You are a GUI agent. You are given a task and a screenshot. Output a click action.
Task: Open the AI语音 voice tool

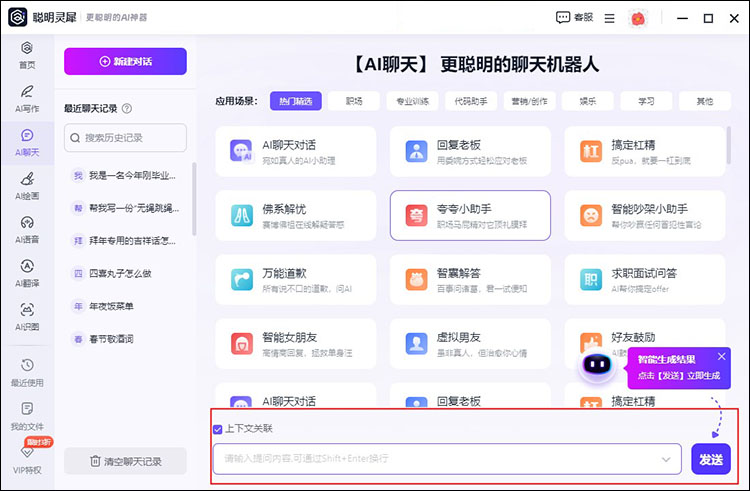click(27, 227)
